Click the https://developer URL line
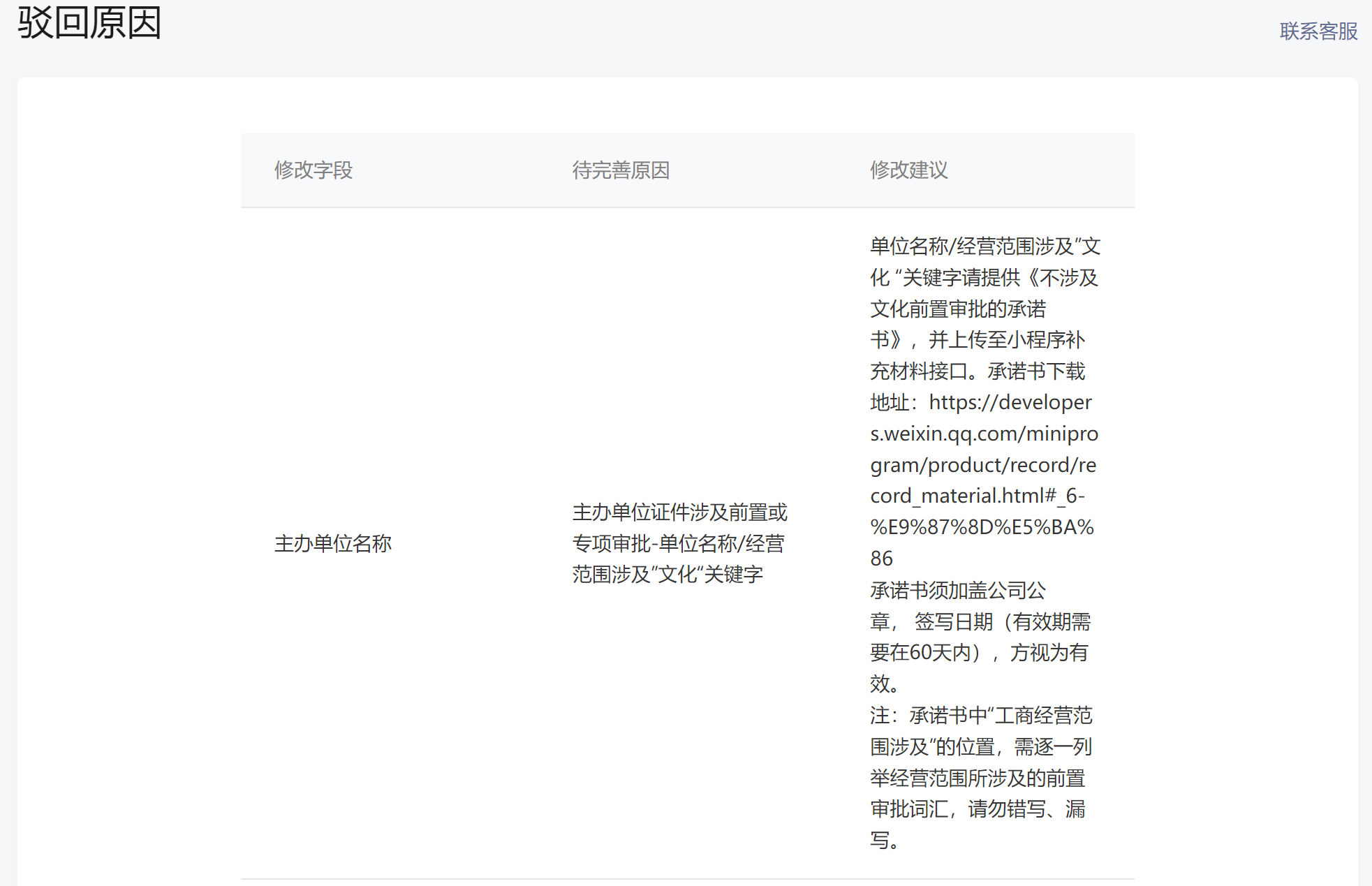Image resolution: width=1372 pixels, height=886 pixels. pyautogui.click(x=1009, y=402)
